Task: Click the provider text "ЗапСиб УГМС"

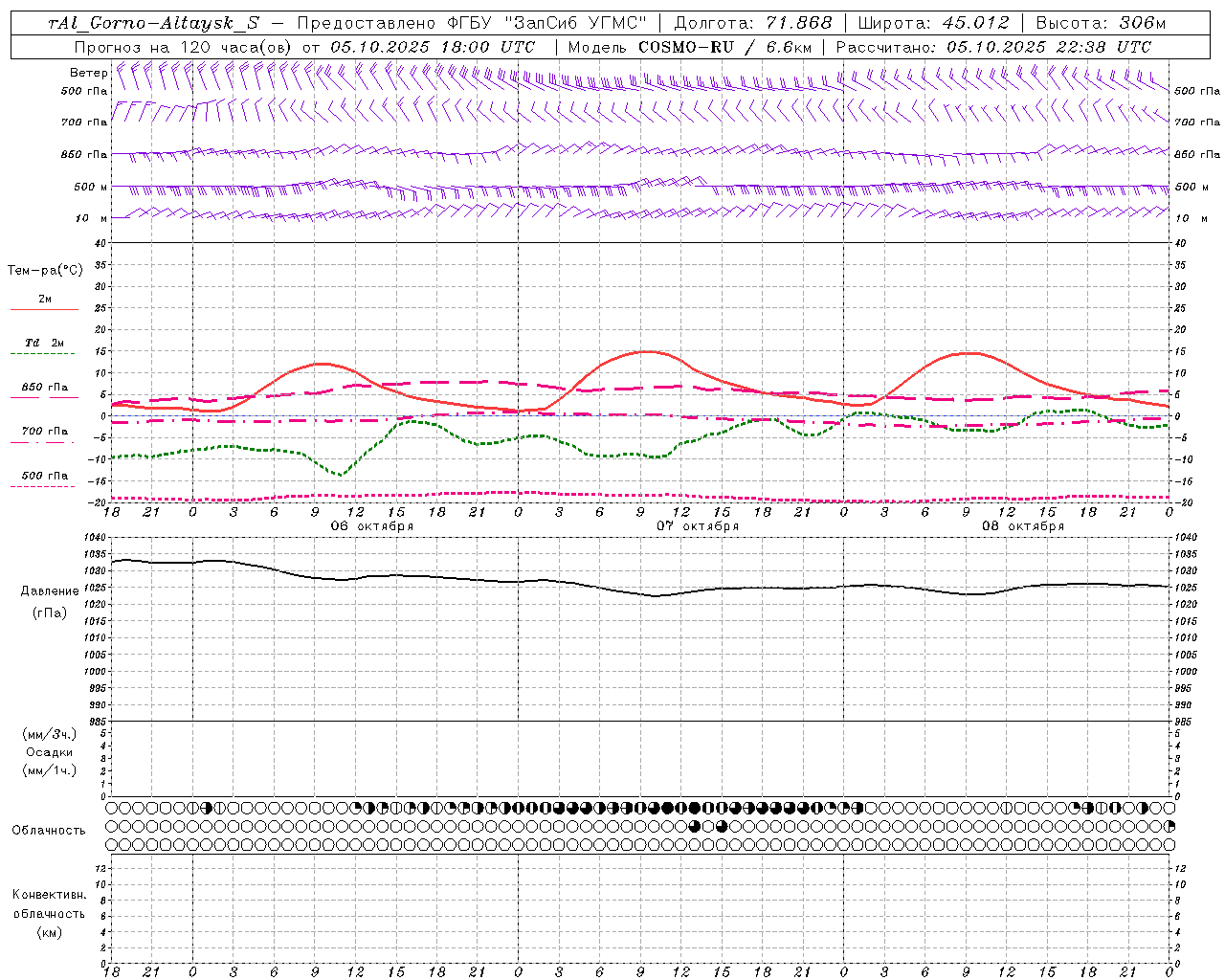Action: (x=576, y=24)
